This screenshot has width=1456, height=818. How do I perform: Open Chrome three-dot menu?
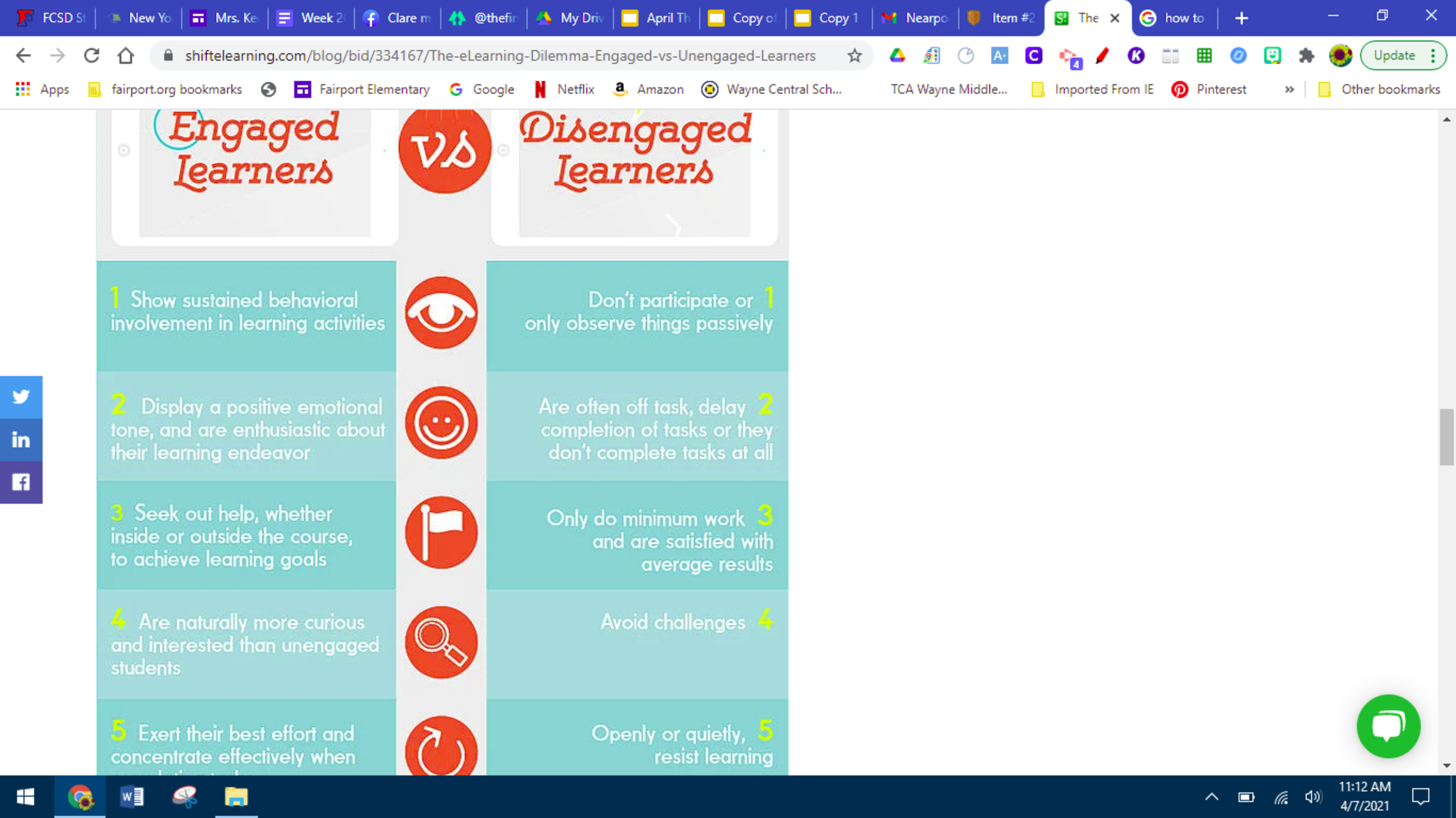[x=1433, y=55]
